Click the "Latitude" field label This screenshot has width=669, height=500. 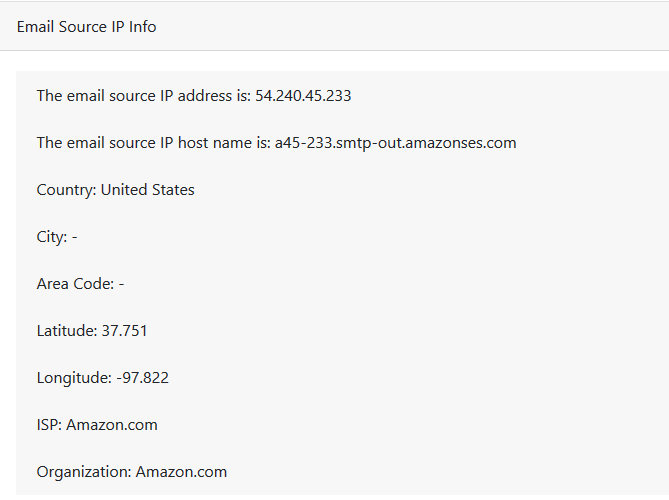[67, 331]
